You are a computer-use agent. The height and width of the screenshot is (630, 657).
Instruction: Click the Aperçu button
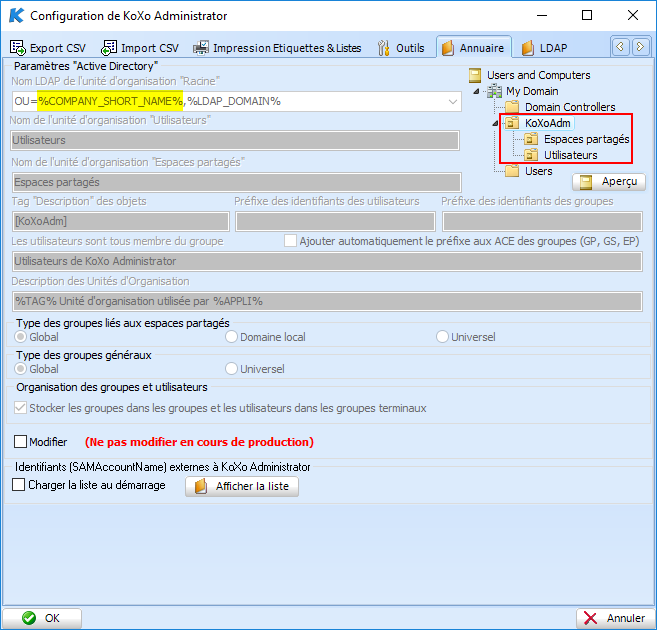click(x=609, y=182)
